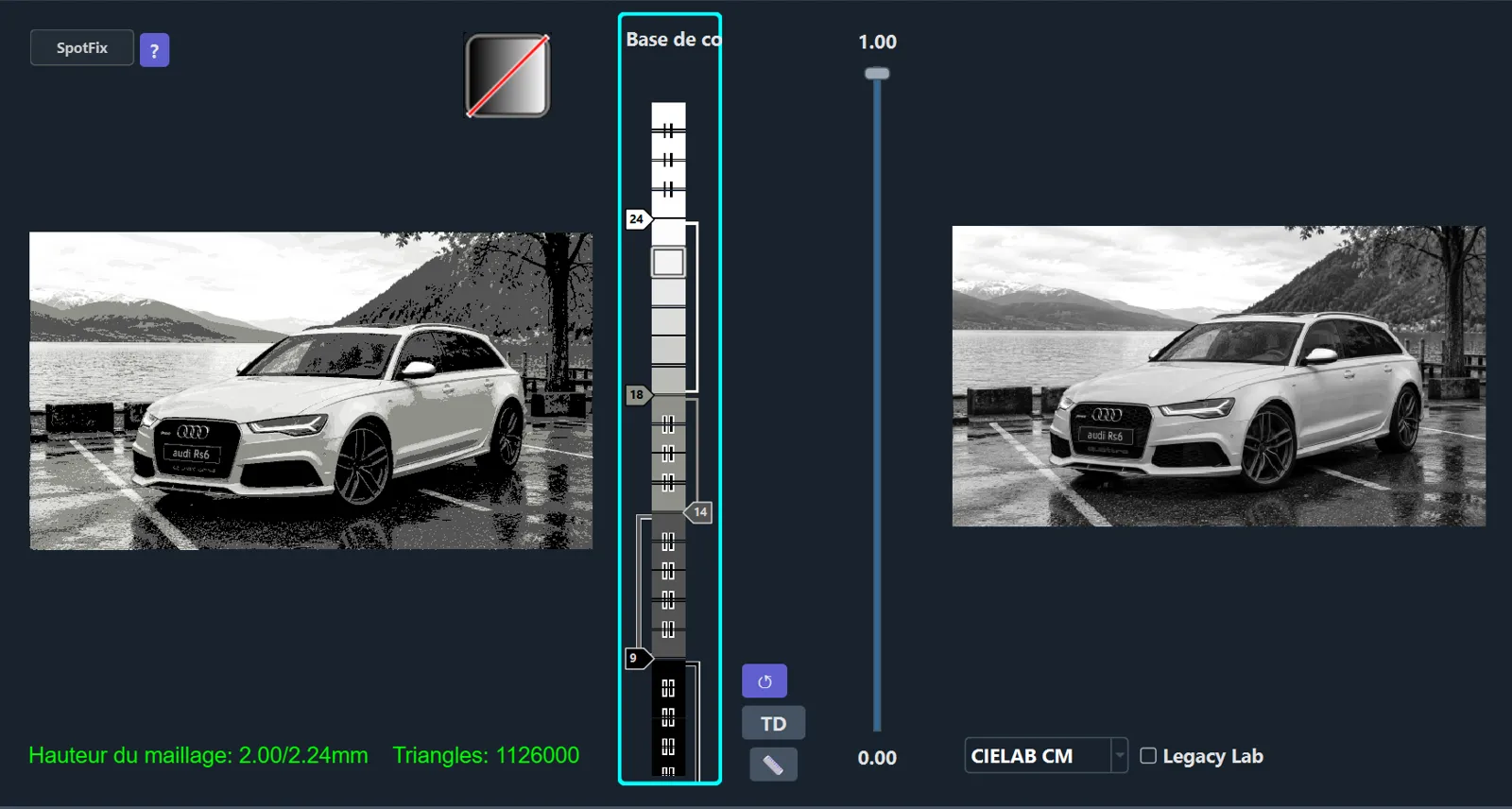Select layer marker 14 on the filament strip

pos(698,512)
